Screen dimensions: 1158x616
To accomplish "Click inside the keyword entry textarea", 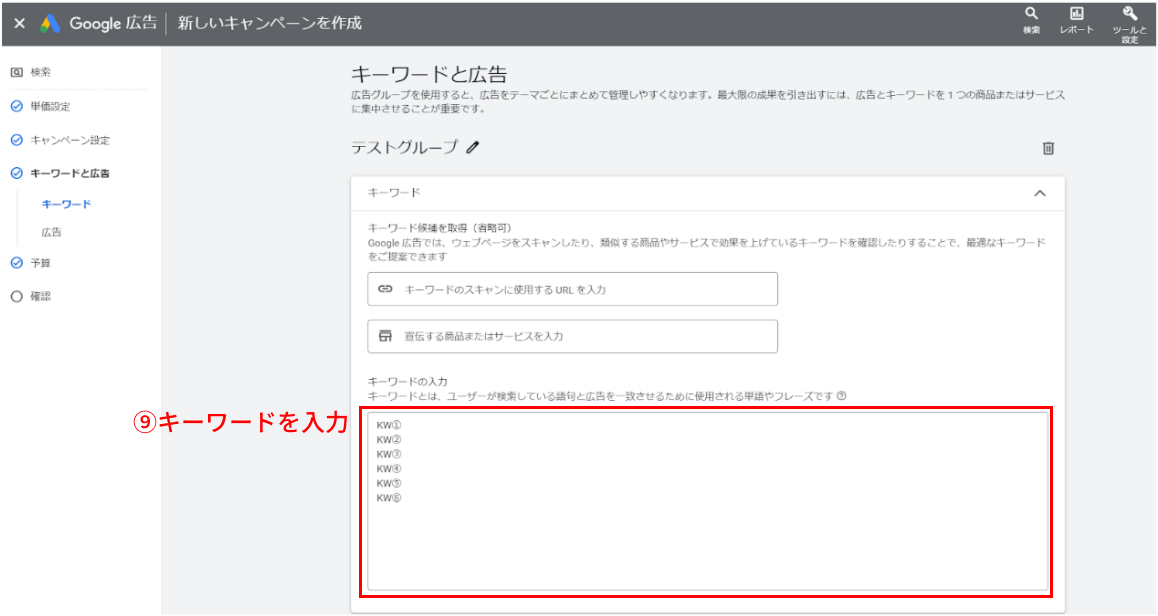I will coord(708,502).
